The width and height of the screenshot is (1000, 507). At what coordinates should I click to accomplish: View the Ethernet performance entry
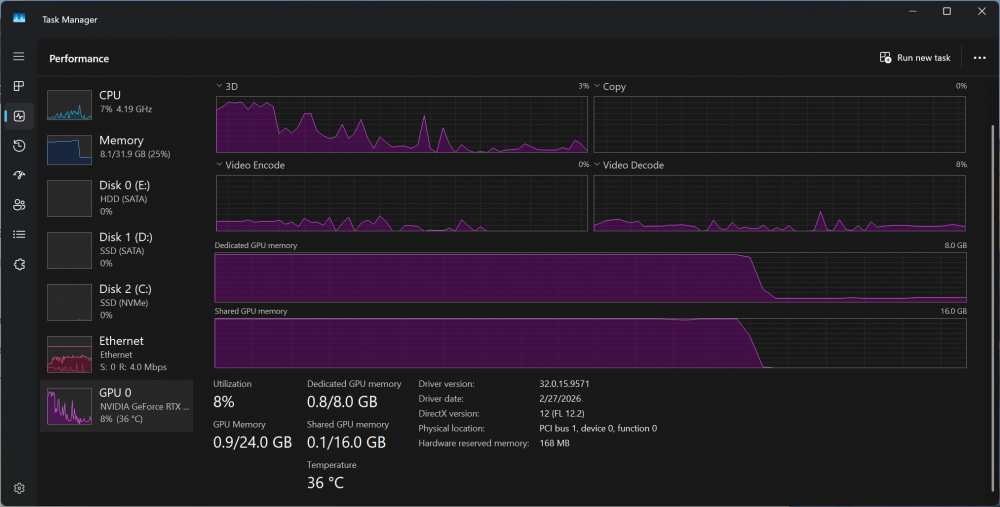116,354
